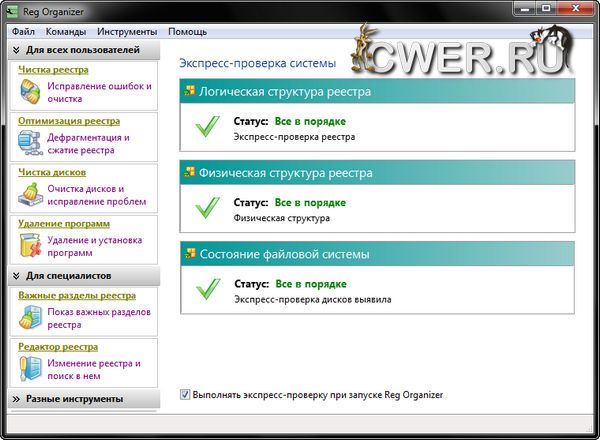Click the icon beside Физическая структура реестра header
This screenshot has height=440, width=600.
coord(189,171)
